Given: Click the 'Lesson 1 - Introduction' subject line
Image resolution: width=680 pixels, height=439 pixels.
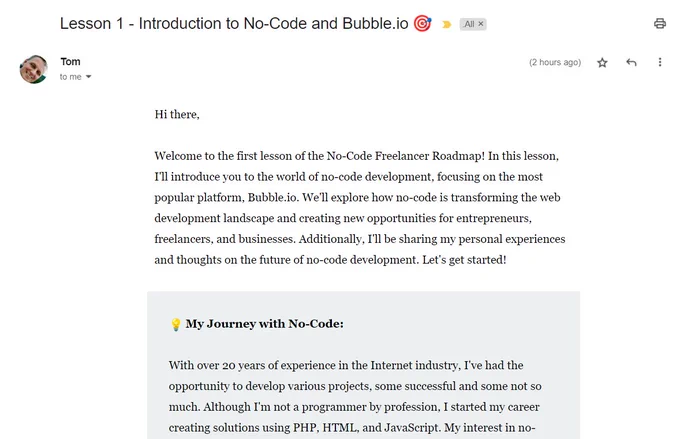Looking at the screenshot, I should click(234, 23).
